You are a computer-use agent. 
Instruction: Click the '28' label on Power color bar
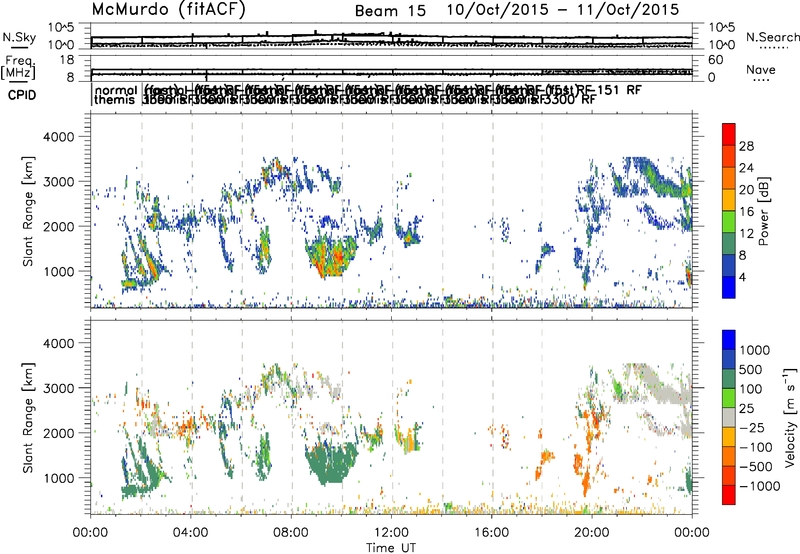(746, 146)
